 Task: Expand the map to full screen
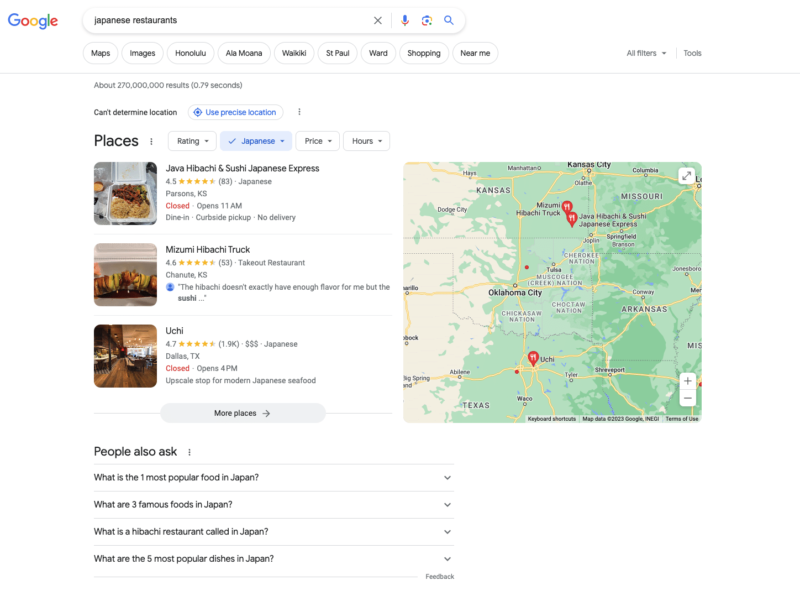tap(687, 176)
